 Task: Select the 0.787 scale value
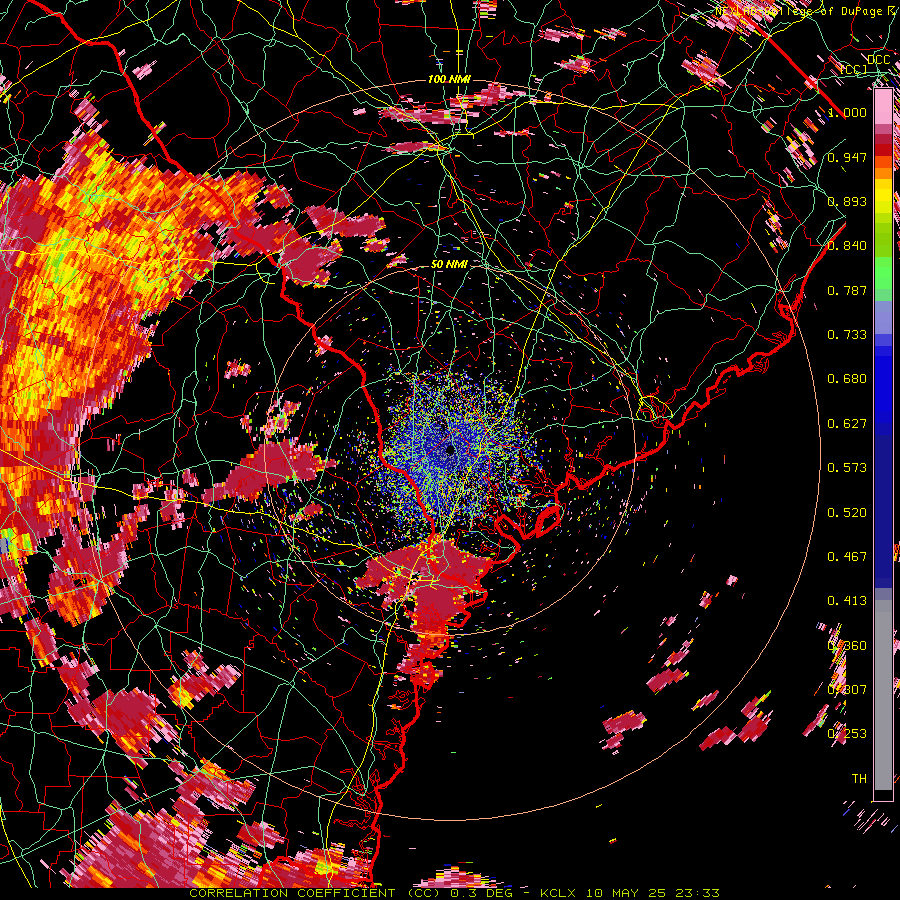point(847,290)
